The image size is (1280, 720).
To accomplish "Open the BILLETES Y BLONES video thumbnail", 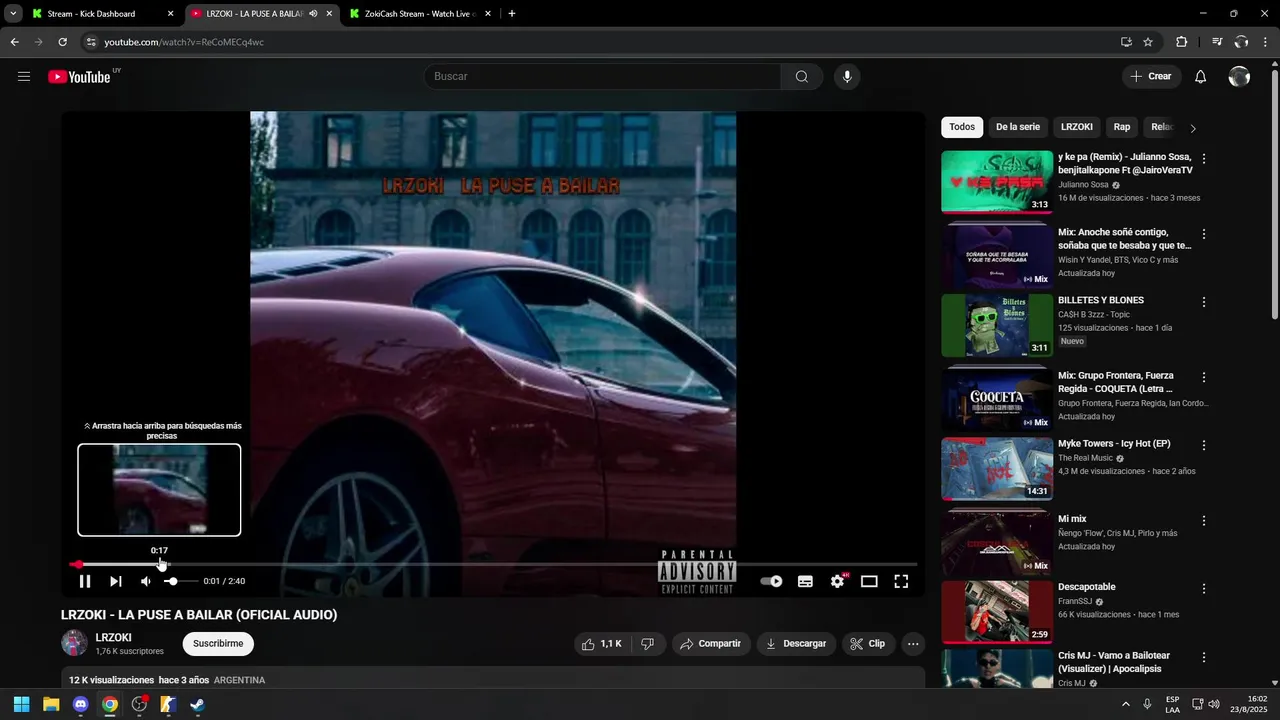I will coord(997,325).
